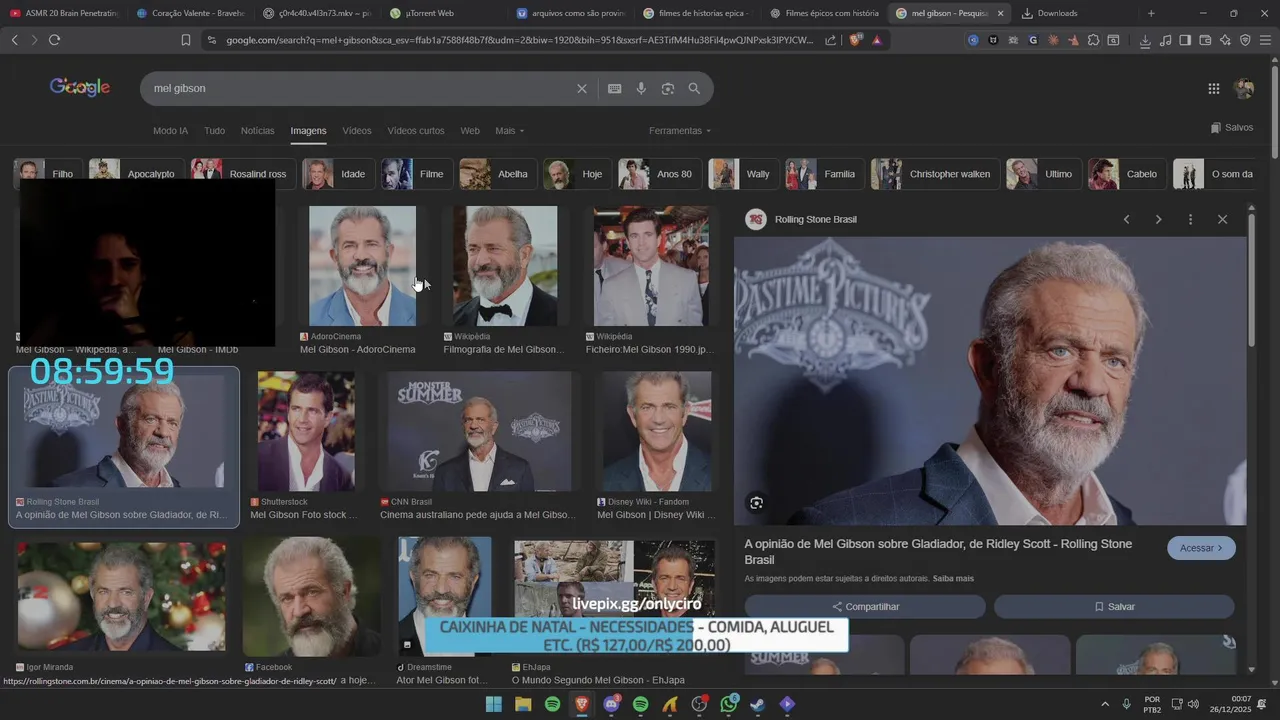Open the CNN Brasil Monster Summer thumbnail
The image size is (1280, 720).
[x=479, y=432]
